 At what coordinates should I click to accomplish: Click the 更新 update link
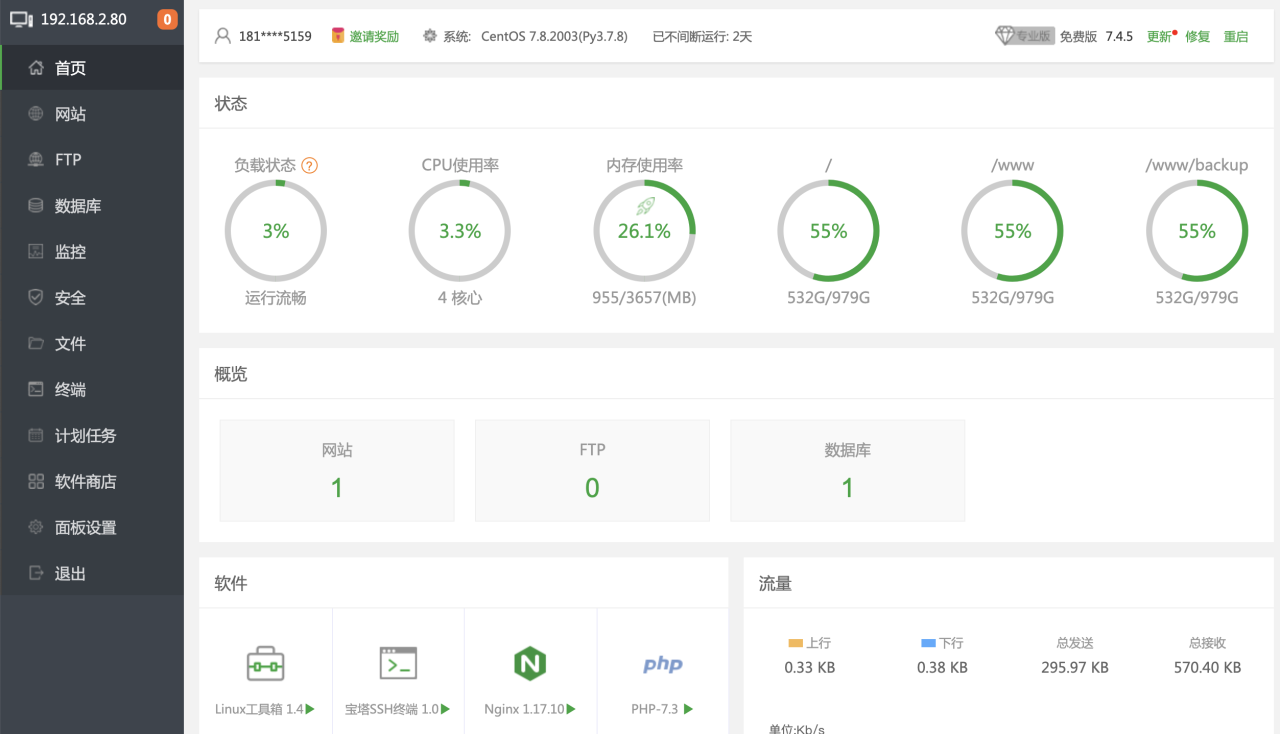(x=1158, y=36)
